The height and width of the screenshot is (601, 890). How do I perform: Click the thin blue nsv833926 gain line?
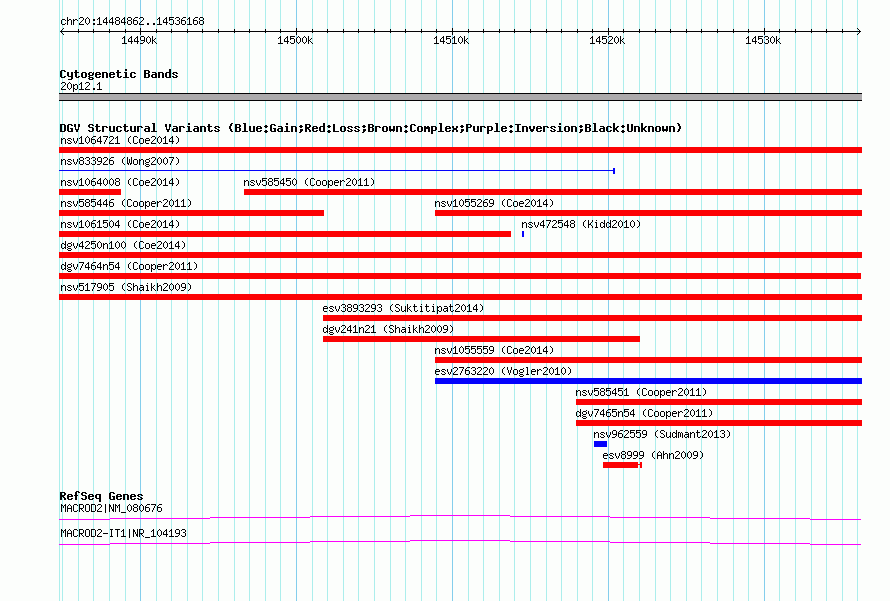337,170
